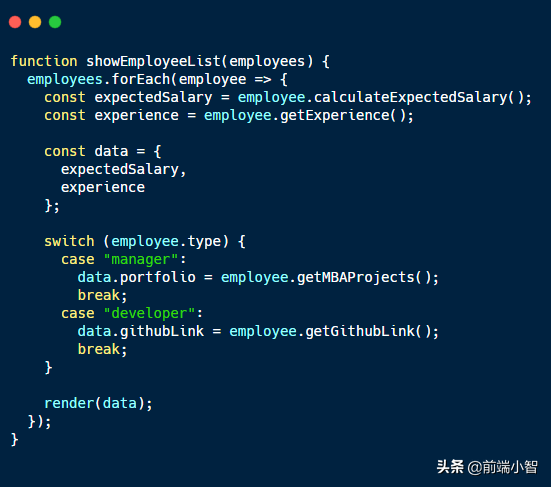Click "data.githubLink" assignment target

coord(141,331)
